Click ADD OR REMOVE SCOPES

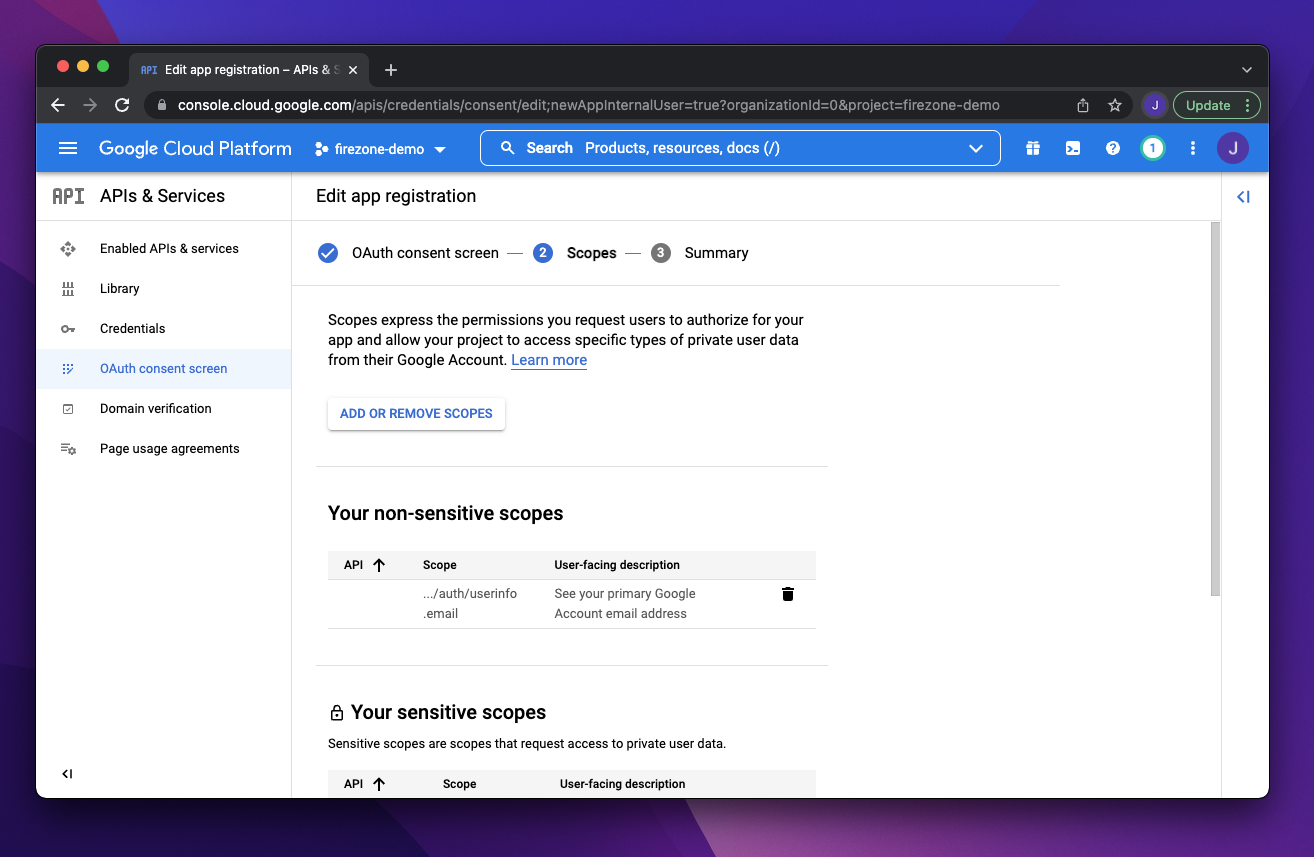pos(416,413)
